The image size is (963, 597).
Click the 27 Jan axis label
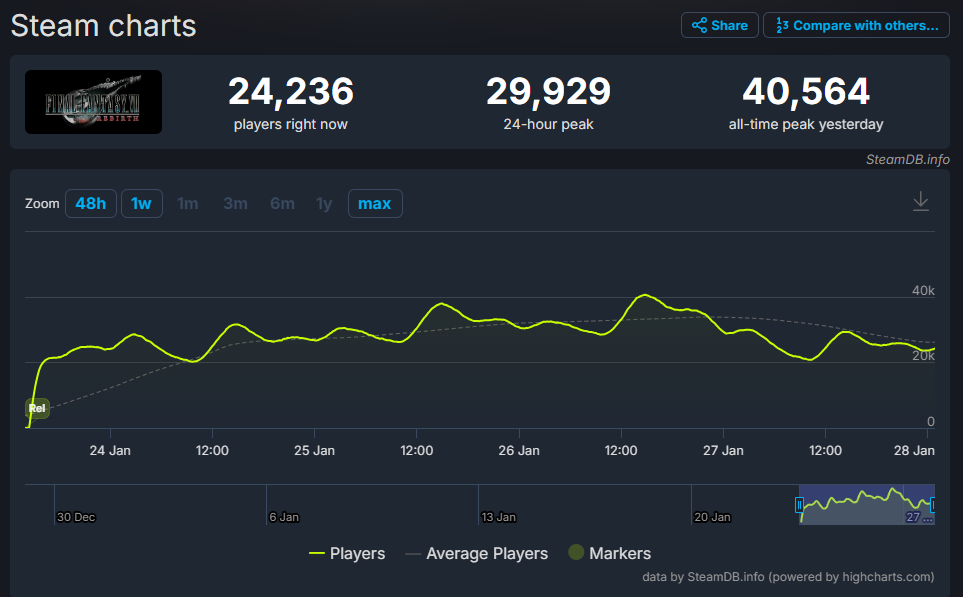pyautogui.click(x=723, y=451)
